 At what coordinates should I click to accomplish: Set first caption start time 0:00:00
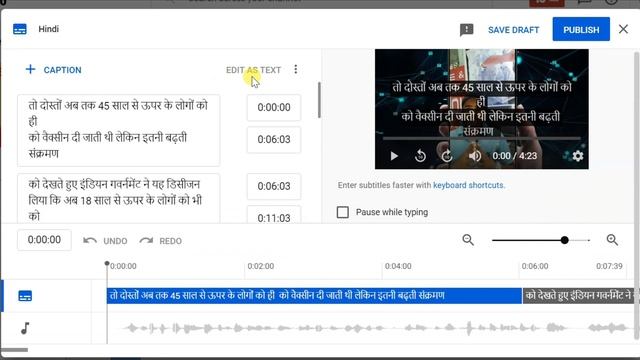[274, 107]
